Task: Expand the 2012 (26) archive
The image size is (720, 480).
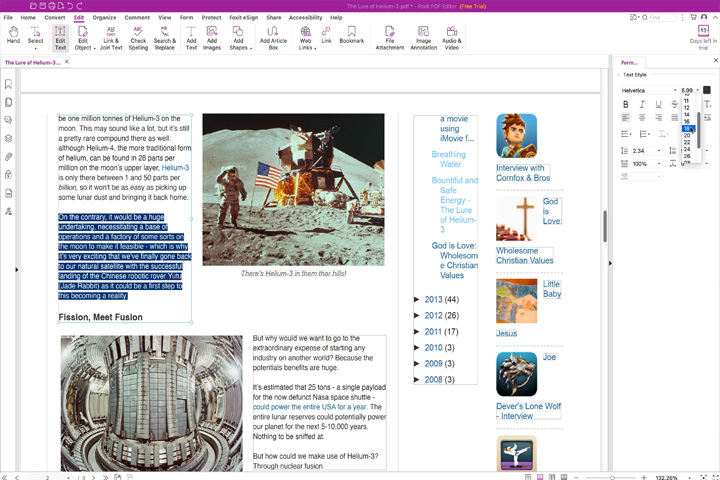Action: click(416, 316)
